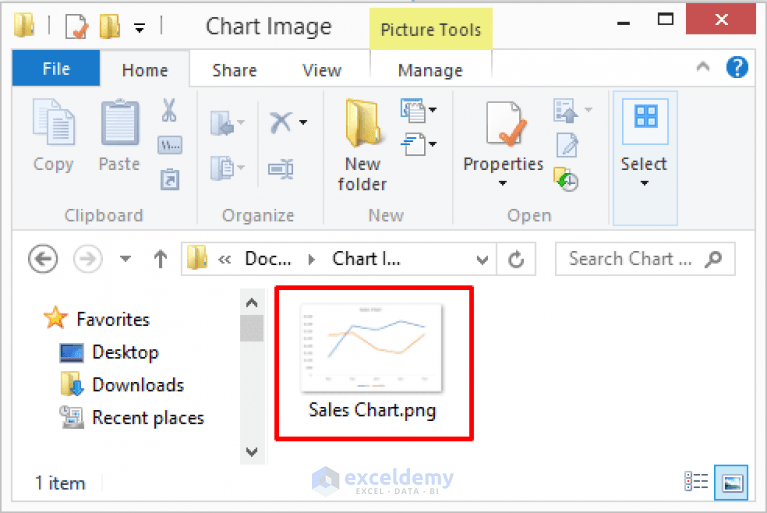Switch to Details view layout
This screenshot has width=767, height=513.
point(697,481)
